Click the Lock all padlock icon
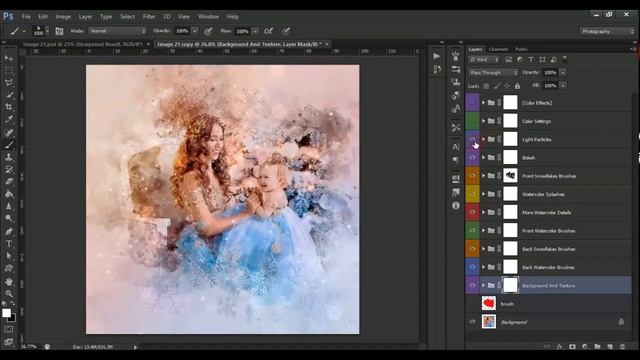Image resolution: width=640 pixels, height=360 pixels. tap(517, 86)
